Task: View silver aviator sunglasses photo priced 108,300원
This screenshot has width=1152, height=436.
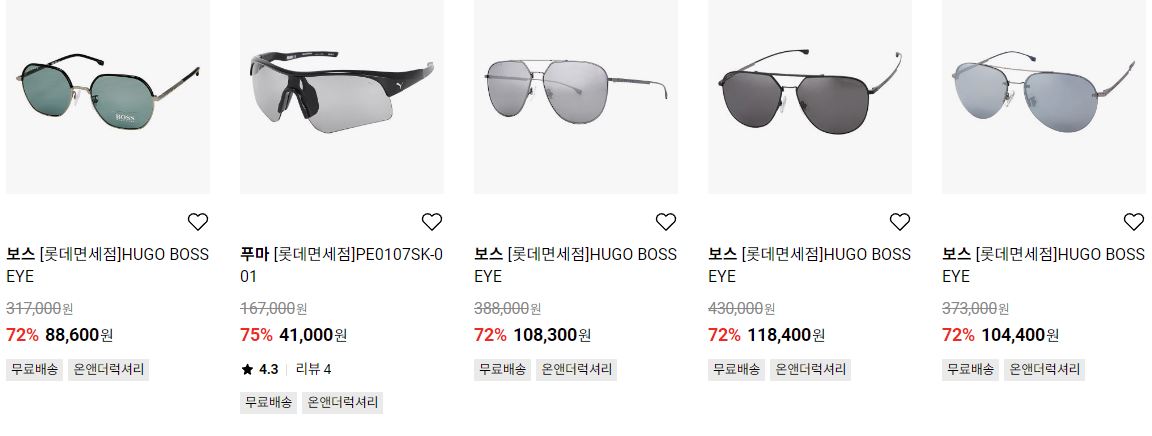Action: coord(576,96)
